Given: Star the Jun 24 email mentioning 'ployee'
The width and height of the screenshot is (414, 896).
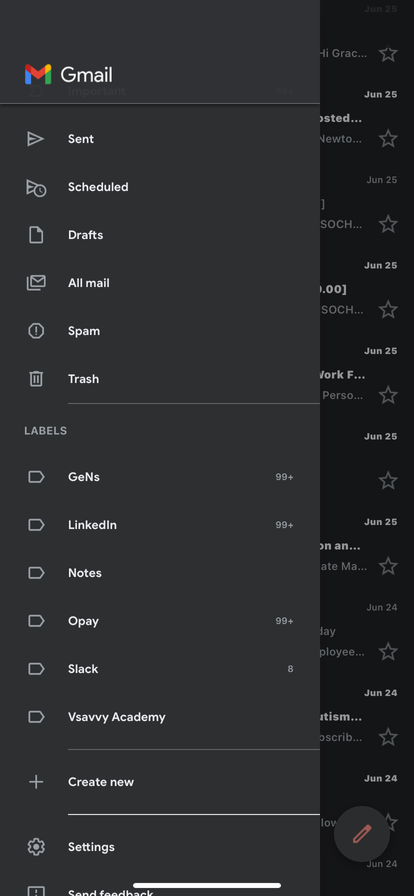Looking at the screenshot, I should coord(388,651).
